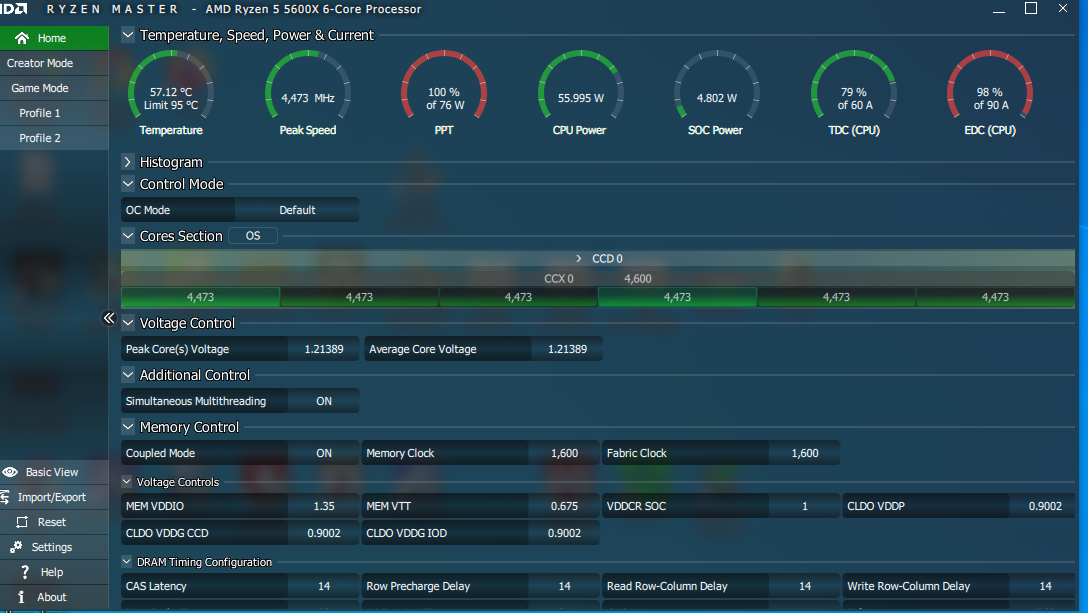Viewport: 1088px width, 613px height.
Task: Click Peak Core(s) Voltage value 1.21389
Action: pyautogui.click(x=323, y=349)
